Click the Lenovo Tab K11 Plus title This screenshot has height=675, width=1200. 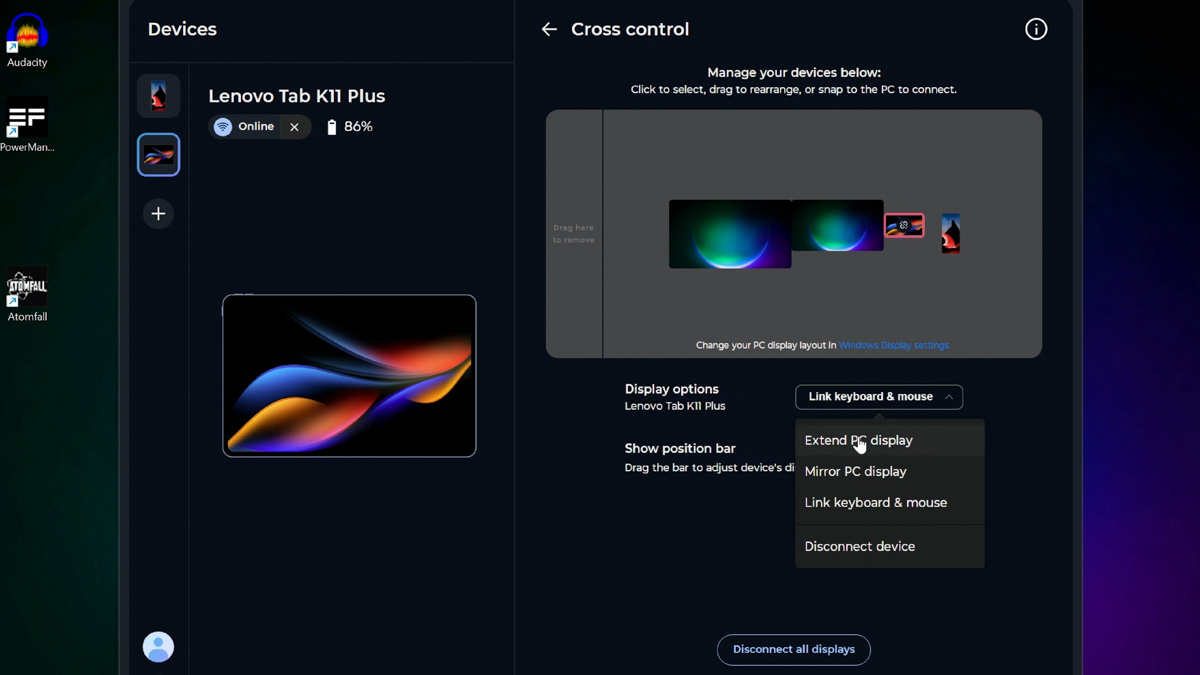pyautogui.click(x=297, y=96)
